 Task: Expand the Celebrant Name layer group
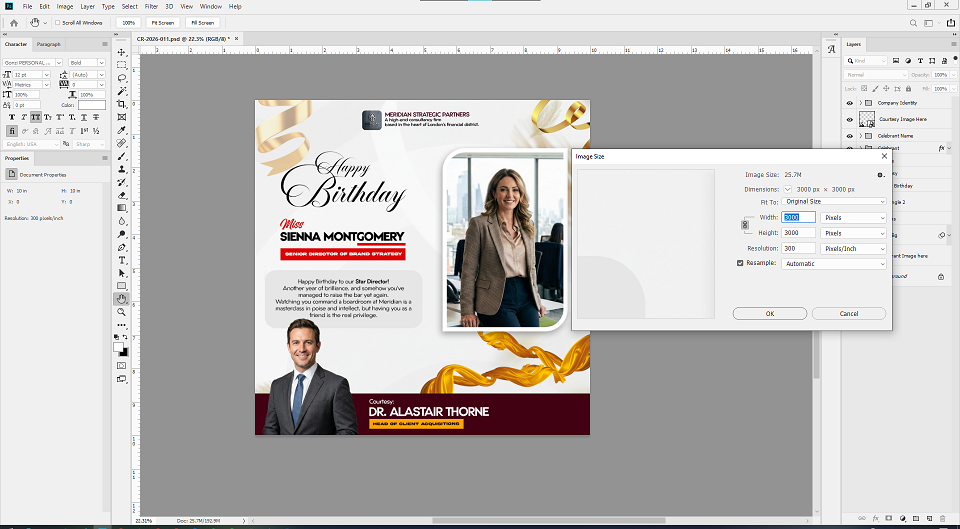[860, 136]
